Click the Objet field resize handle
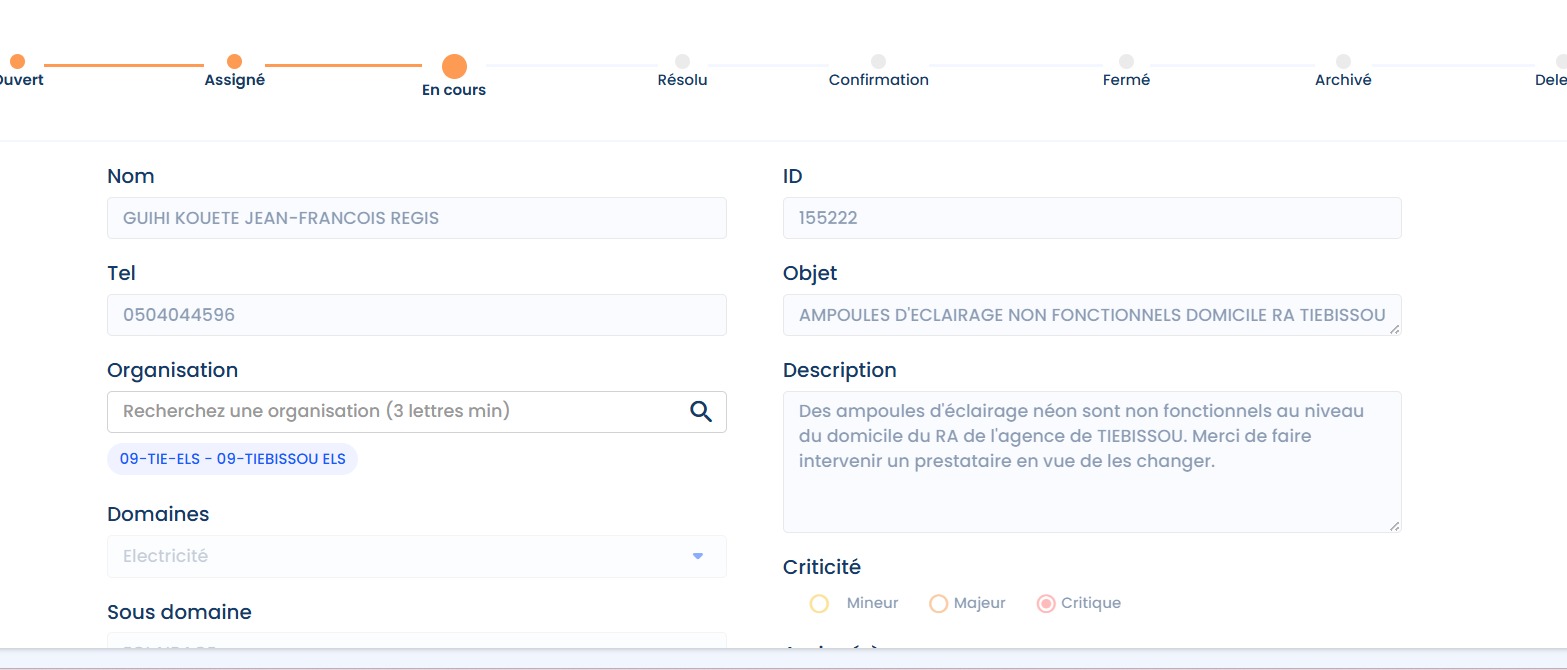 point(1394,328)
